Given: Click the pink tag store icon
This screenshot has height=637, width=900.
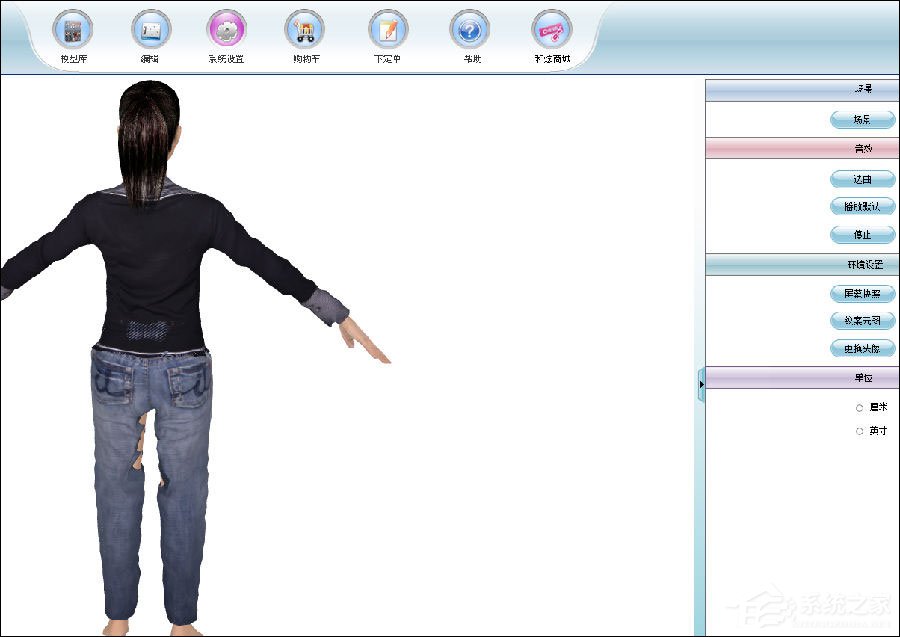Looking at the screenshot, I should point(552,30).
